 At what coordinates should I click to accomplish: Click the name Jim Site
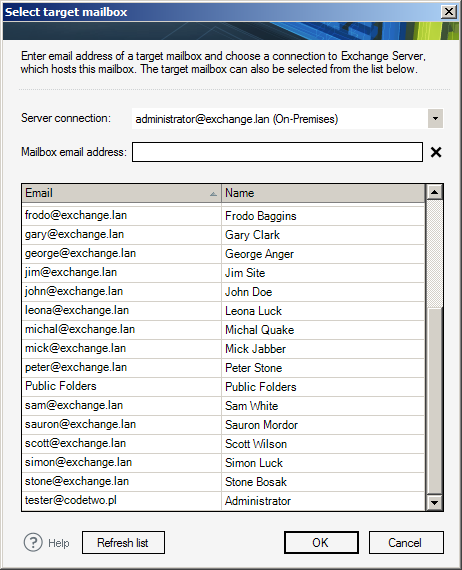pyautogui.click(x=245, y=273)
